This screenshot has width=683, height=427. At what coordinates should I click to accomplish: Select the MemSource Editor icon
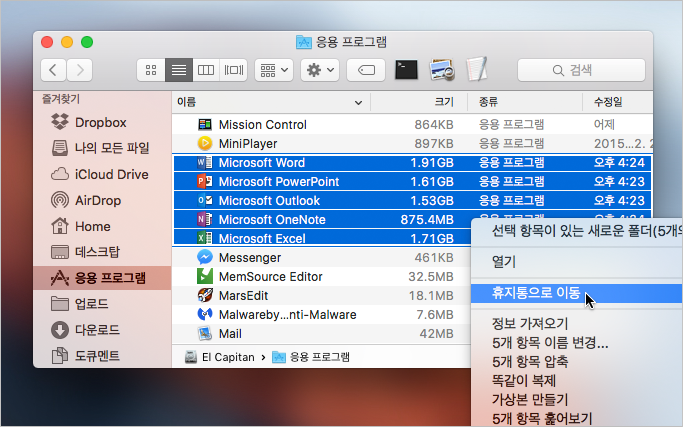(x=205, y=276)
